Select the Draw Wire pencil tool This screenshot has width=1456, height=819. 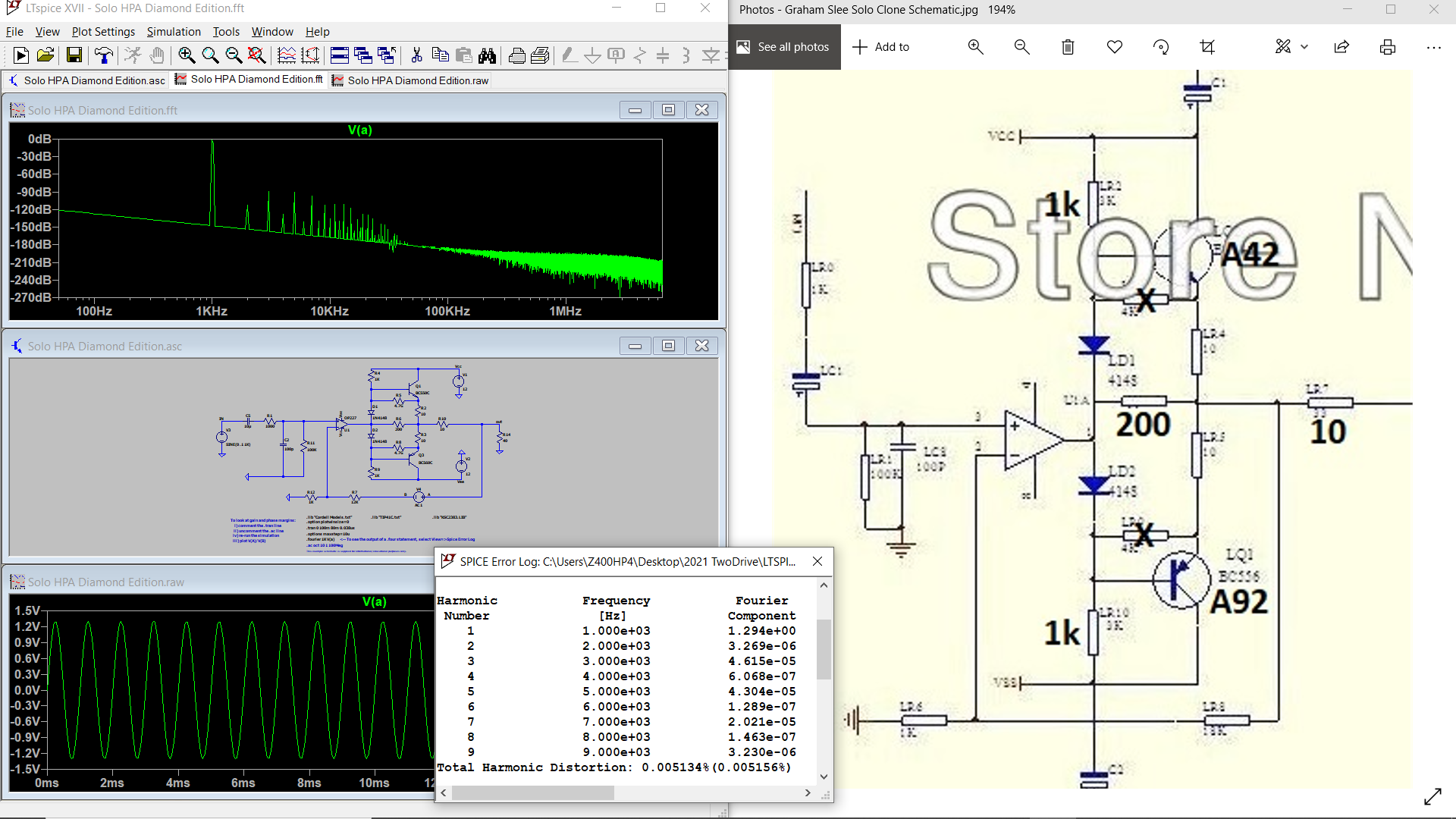(x=569, y=55)
